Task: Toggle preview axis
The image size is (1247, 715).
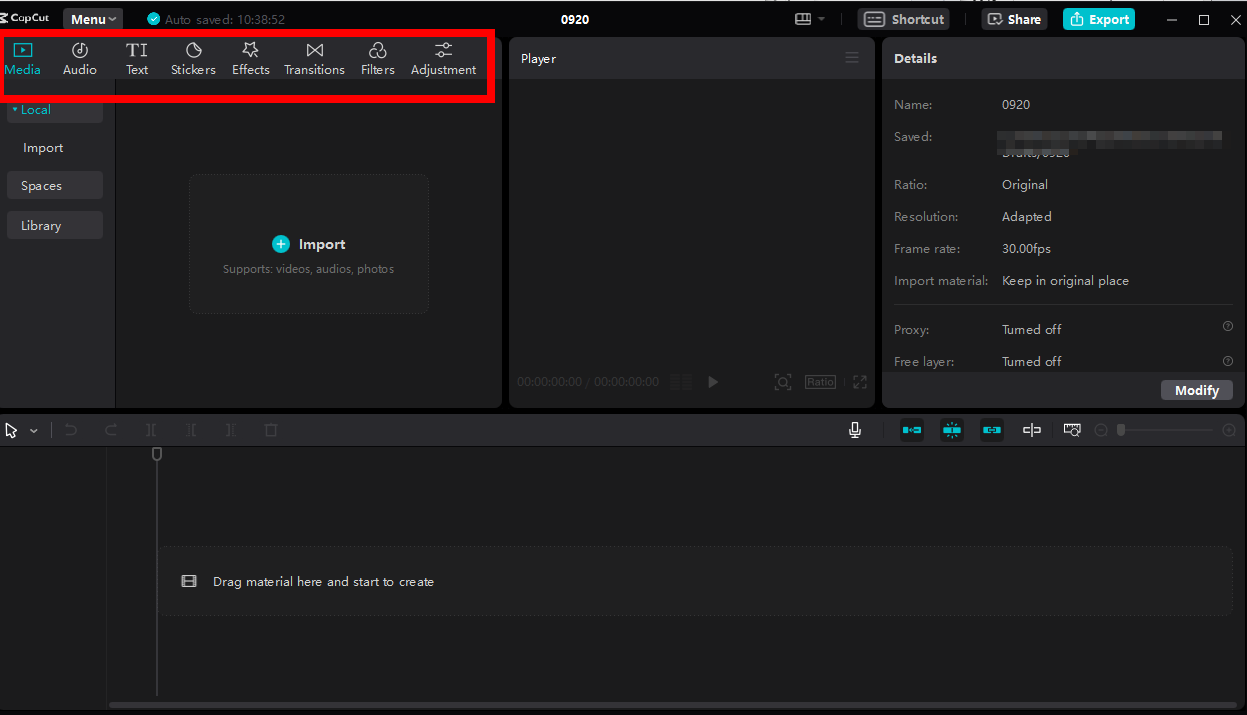Action: 1032,430
